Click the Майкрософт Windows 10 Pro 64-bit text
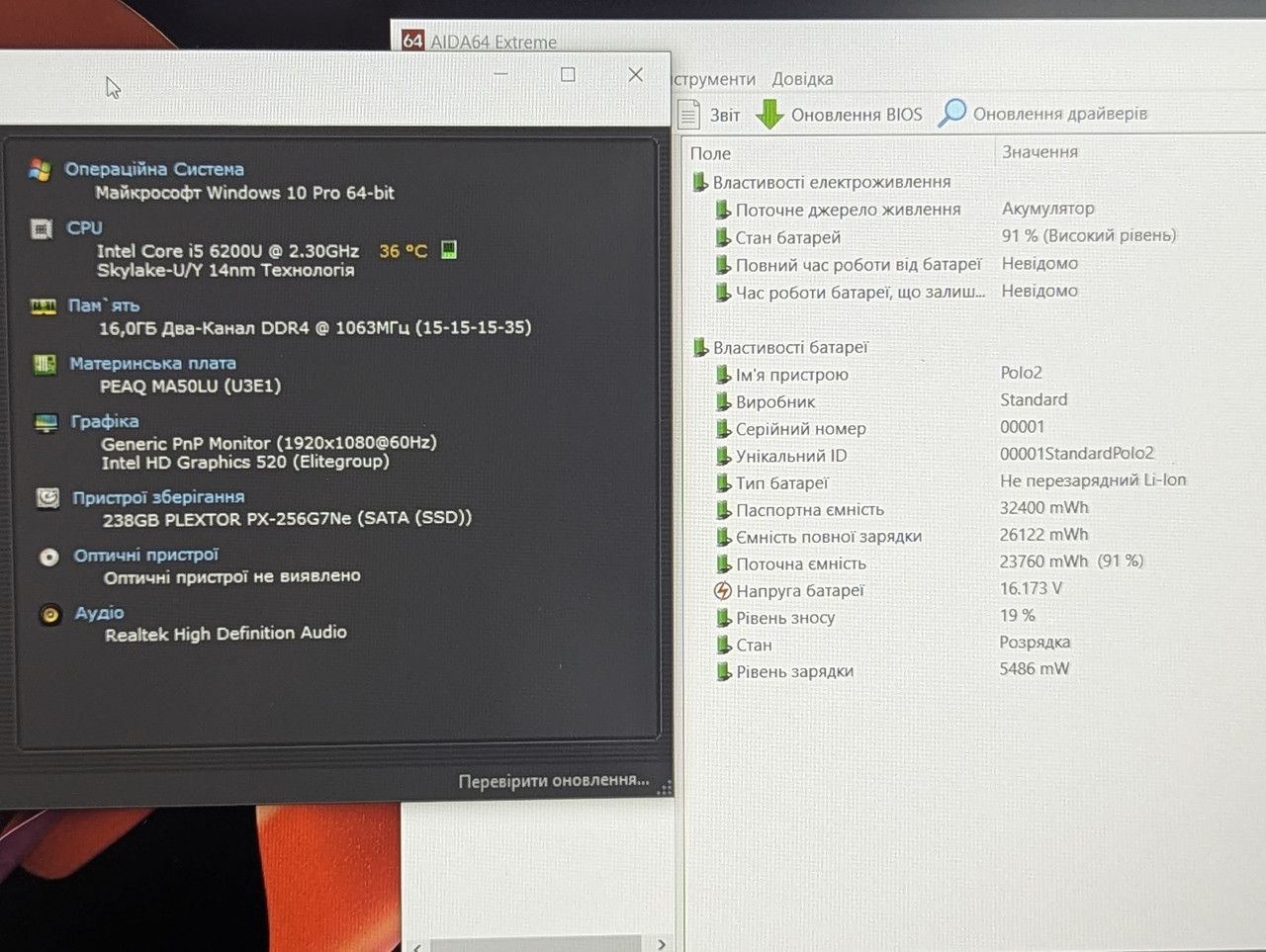1266x952 pixels. click(x=244, y=193)
